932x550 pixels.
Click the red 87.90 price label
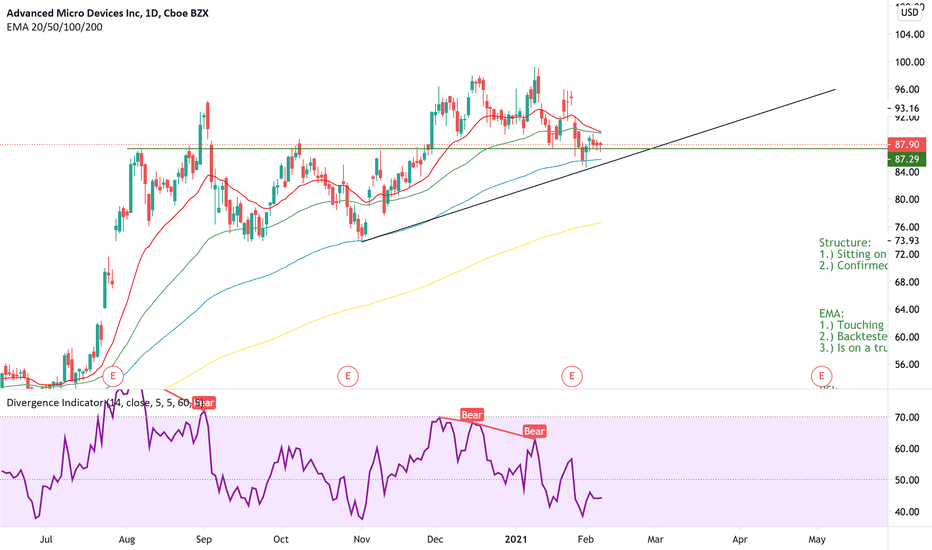906,144
